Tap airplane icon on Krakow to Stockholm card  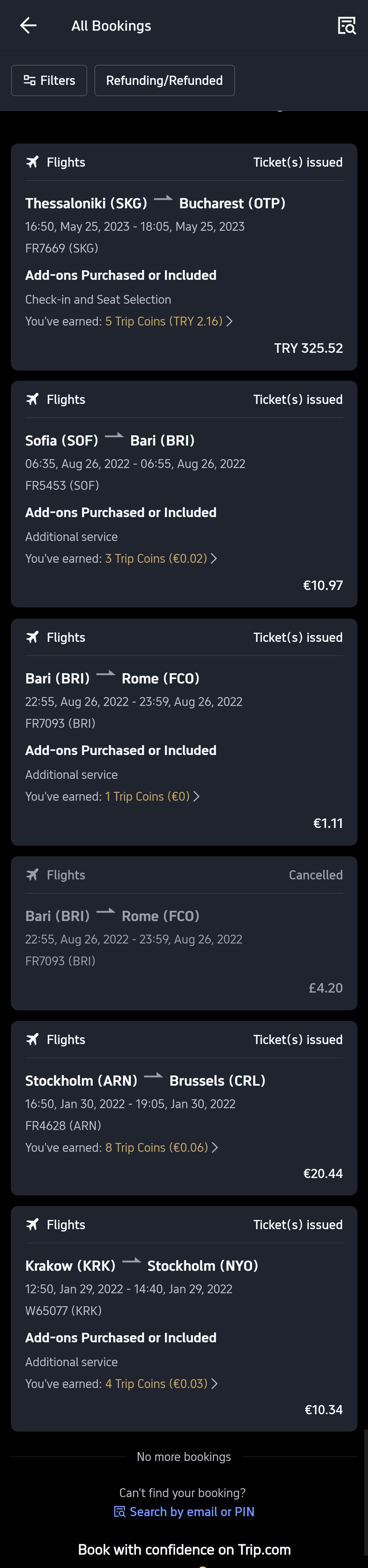(x=32, y=1225)
